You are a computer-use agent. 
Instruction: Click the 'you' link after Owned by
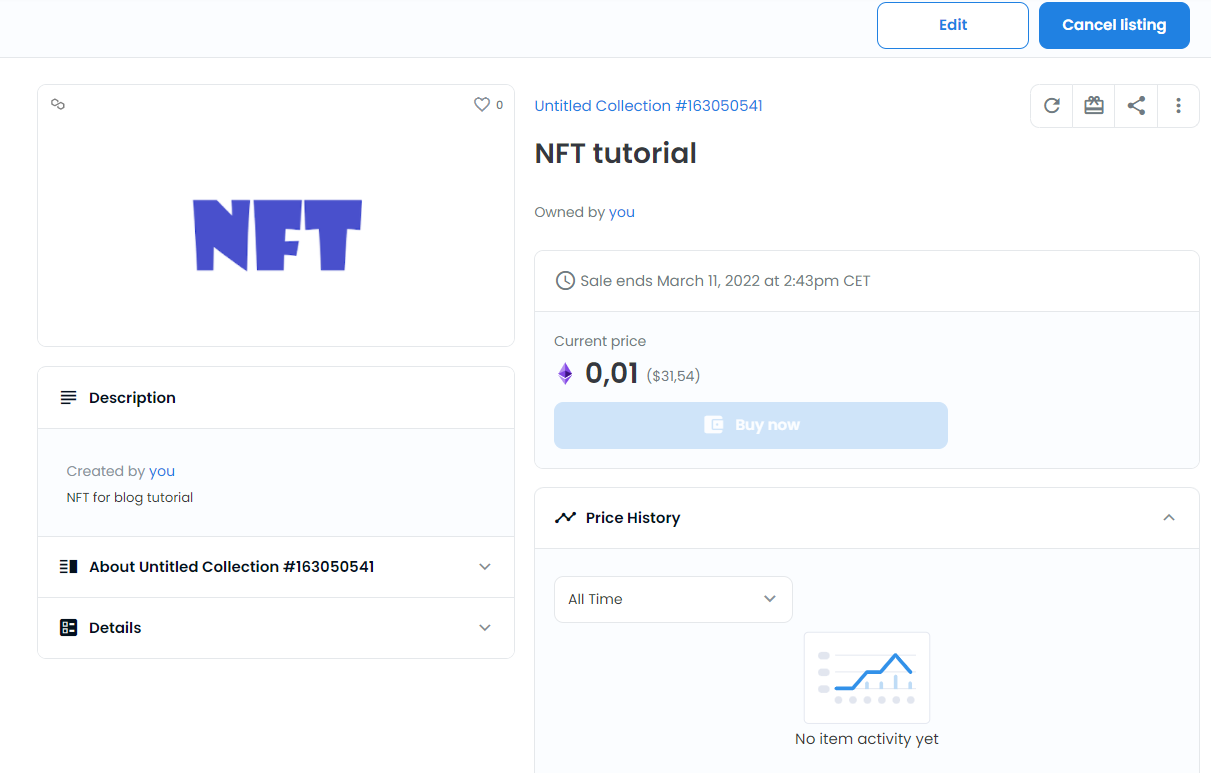622,212
